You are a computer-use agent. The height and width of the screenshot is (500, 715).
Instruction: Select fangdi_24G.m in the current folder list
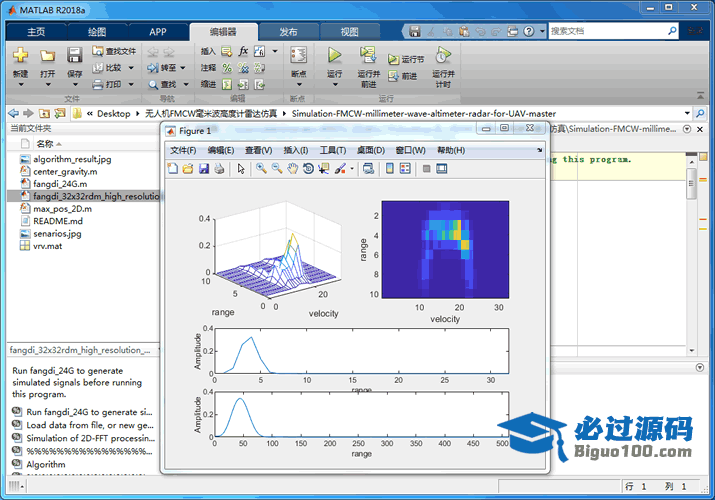[60, 184]
